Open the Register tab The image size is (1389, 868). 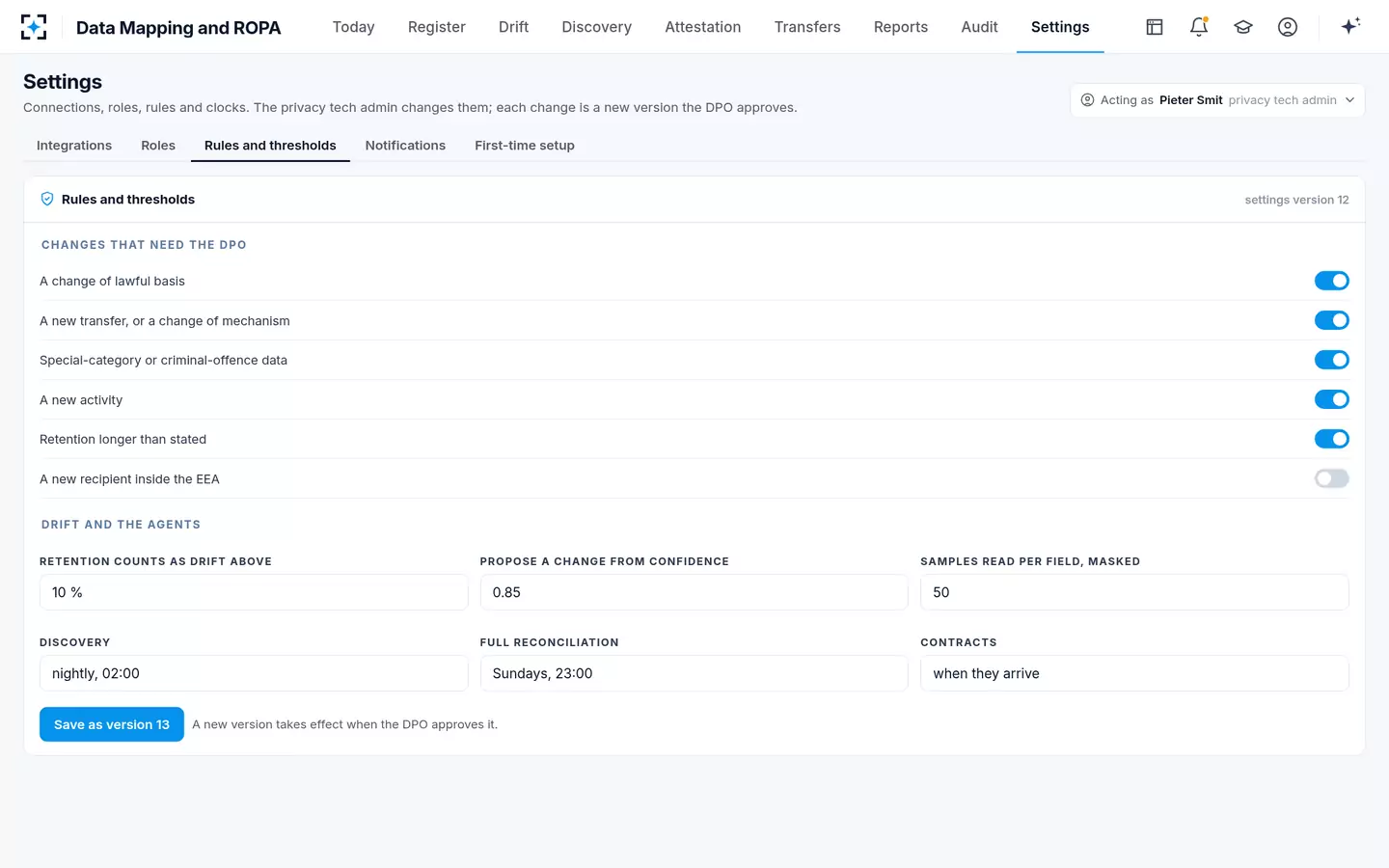(436, 27)
